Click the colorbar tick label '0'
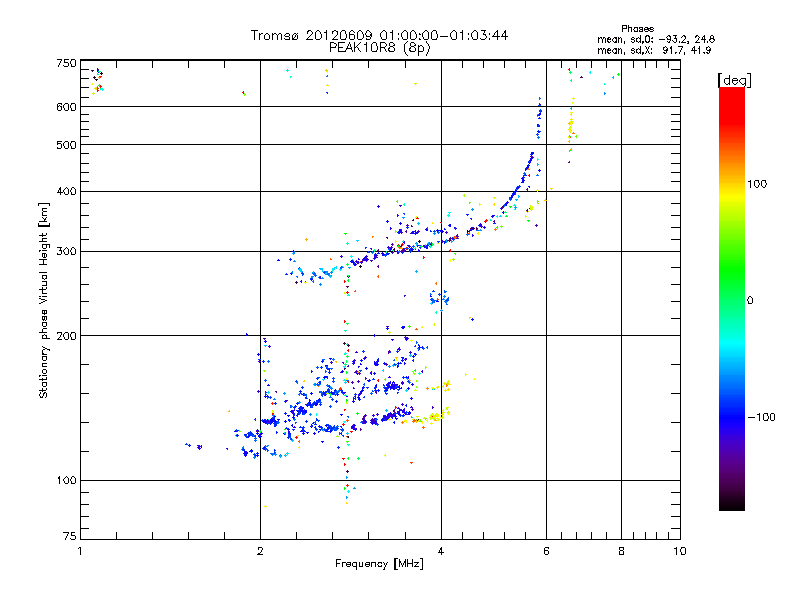800x600 pixels. [x=750, y=301]
